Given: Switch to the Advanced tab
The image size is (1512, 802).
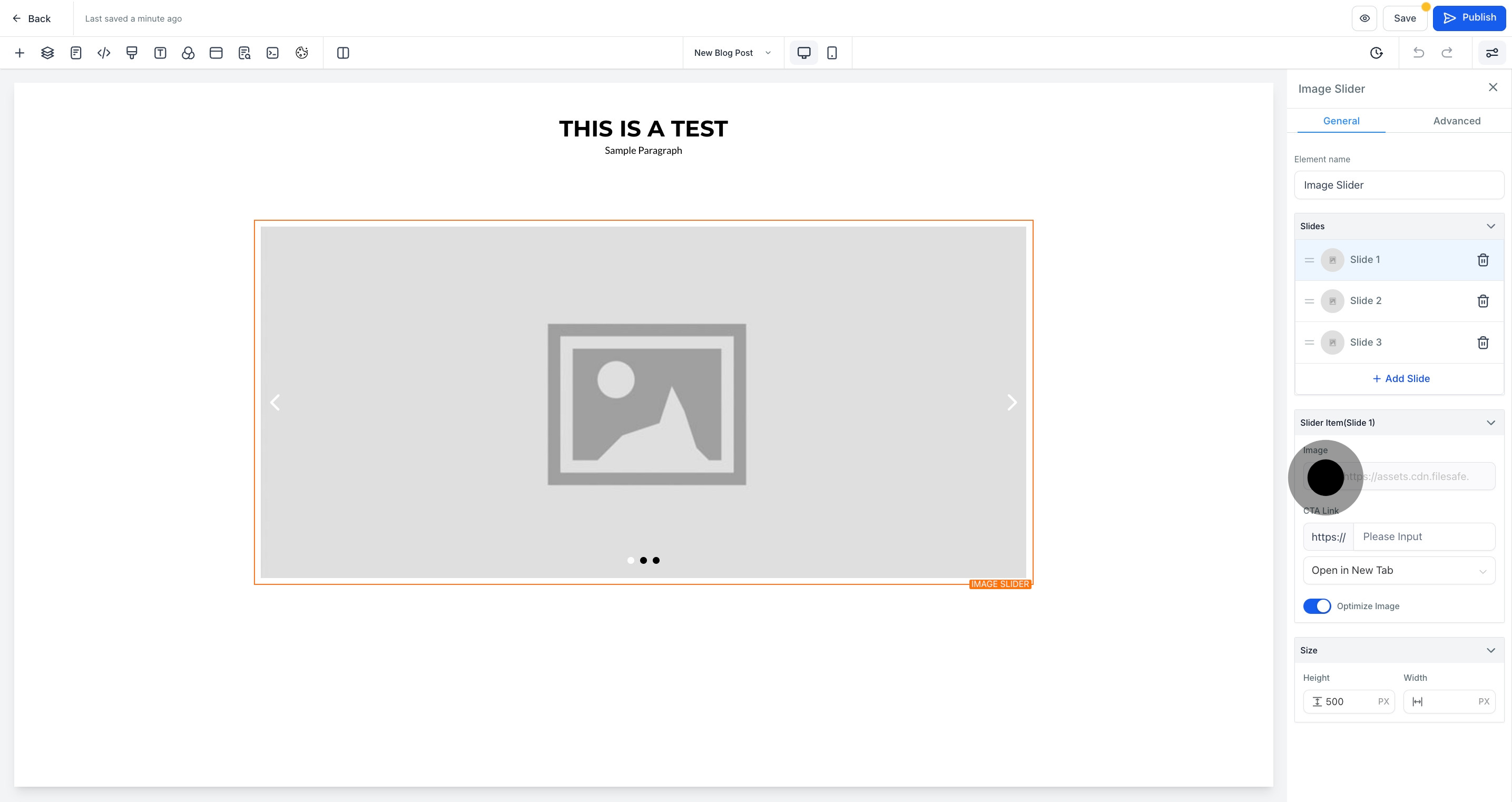Looking at the screenshot, I should (1457, 121).
